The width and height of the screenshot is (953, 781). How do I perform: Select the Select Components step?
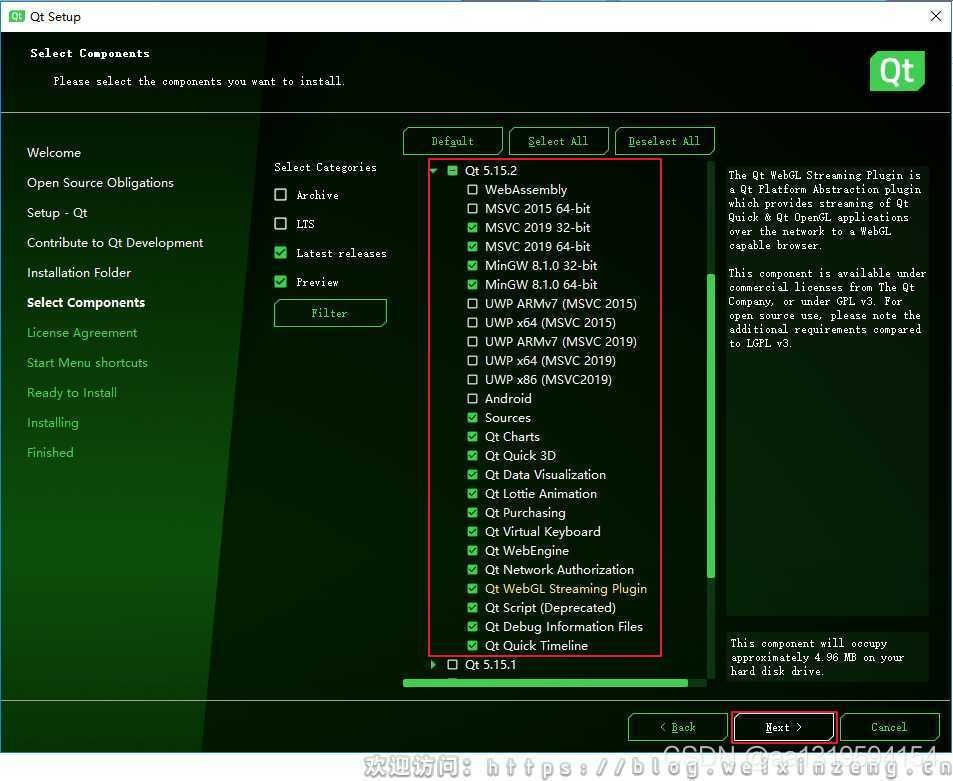pyautogui.click(x=86, y=303)
